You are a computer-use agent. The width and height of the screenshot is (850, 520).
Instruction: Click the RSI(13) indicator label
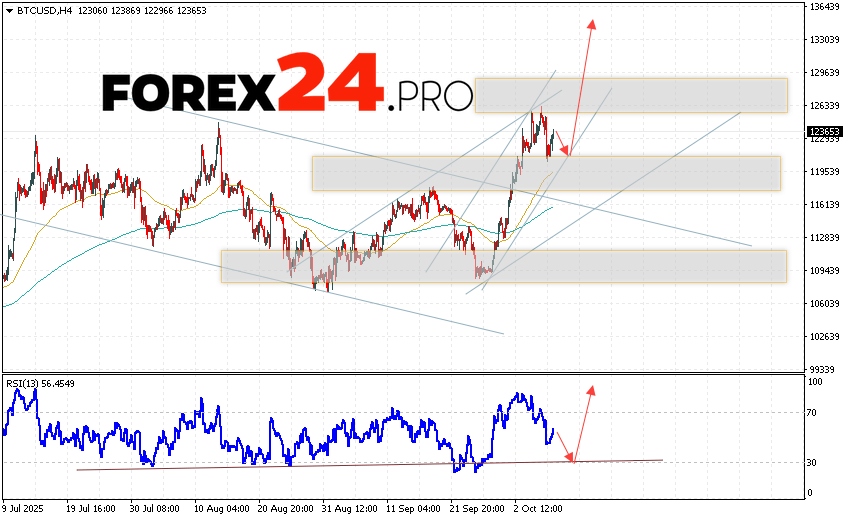pyautogui.click(x=26, y=383)
